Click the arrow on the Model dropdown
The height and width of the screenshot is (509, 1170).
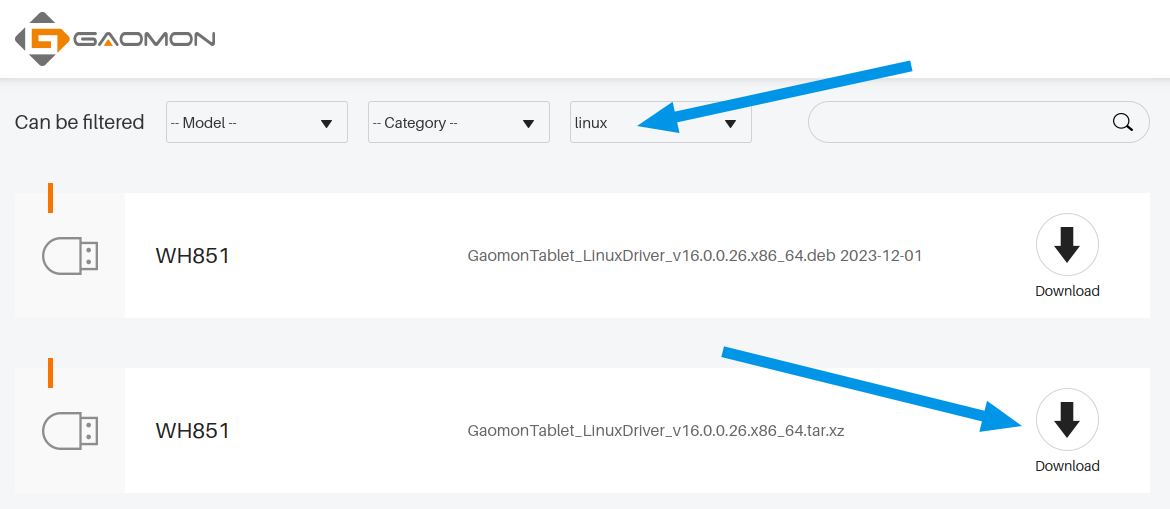coord(326,124)
